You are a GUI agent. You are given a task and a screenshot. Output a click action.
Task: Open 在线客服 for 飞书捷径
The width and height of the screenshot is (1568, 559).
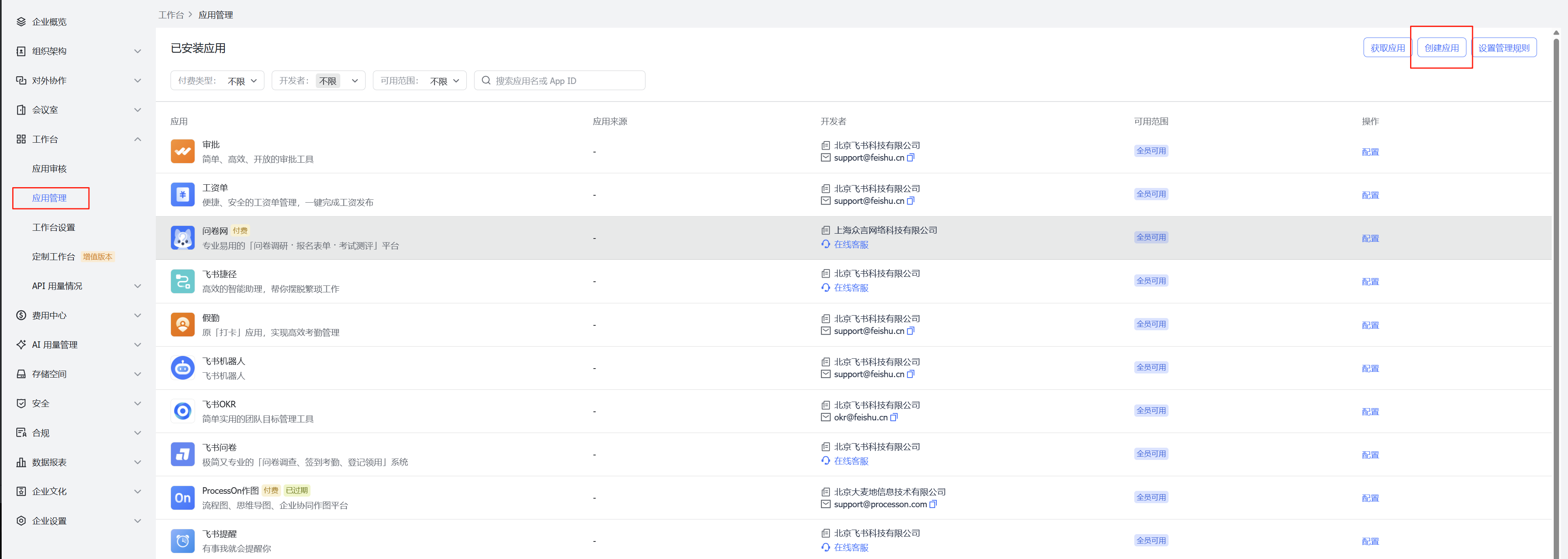pos(851,287)
